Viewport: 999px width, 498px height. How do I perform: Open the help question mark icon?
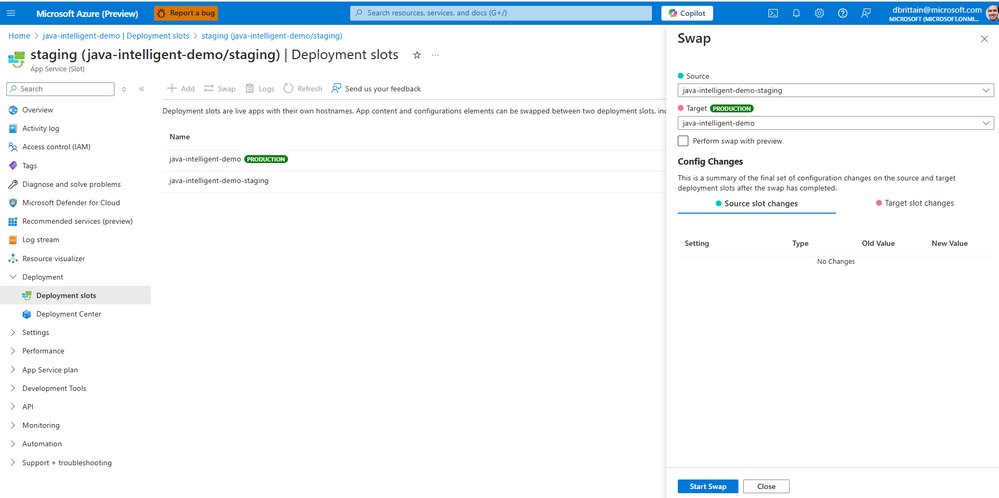click(842, 13)
